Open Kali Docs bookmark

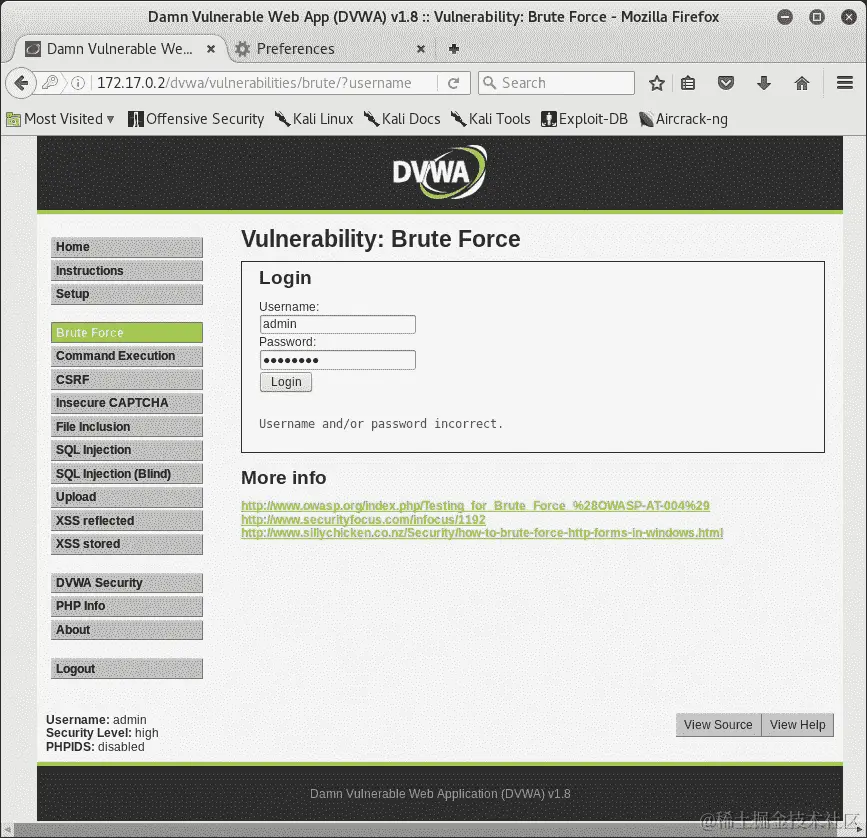(402, 119)
